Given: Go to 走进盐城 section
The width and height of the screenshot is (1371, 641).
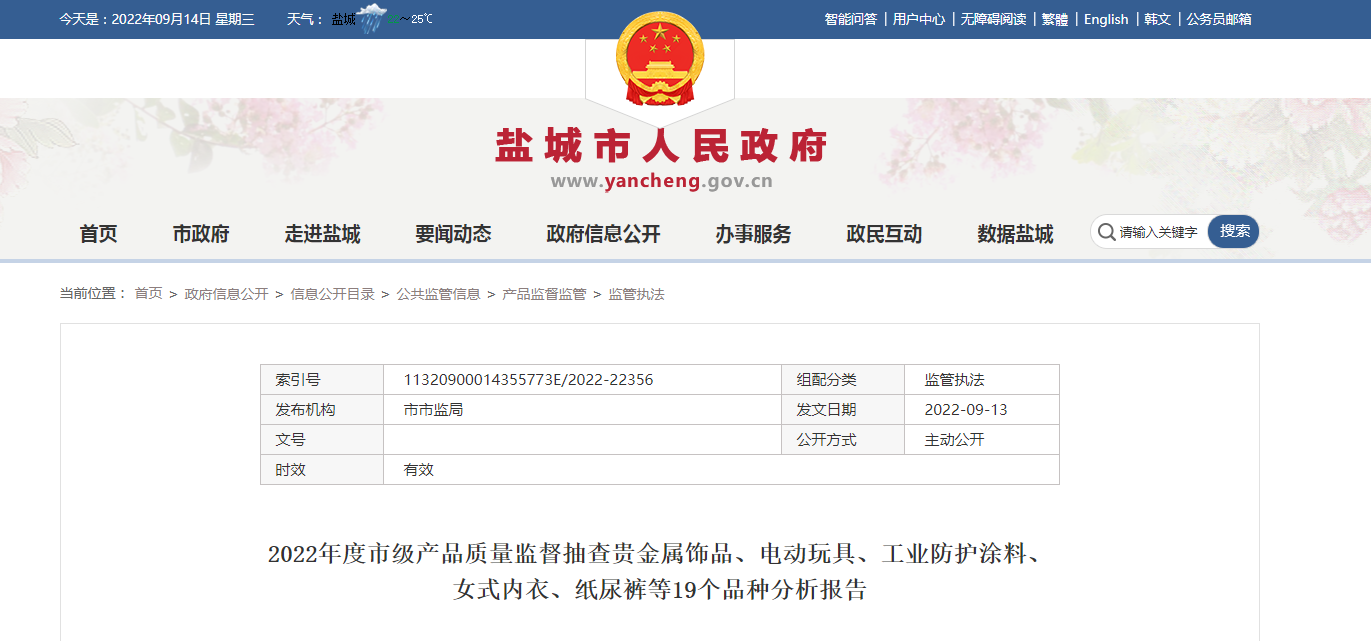Looking at the screenshot, I should 322,234.
